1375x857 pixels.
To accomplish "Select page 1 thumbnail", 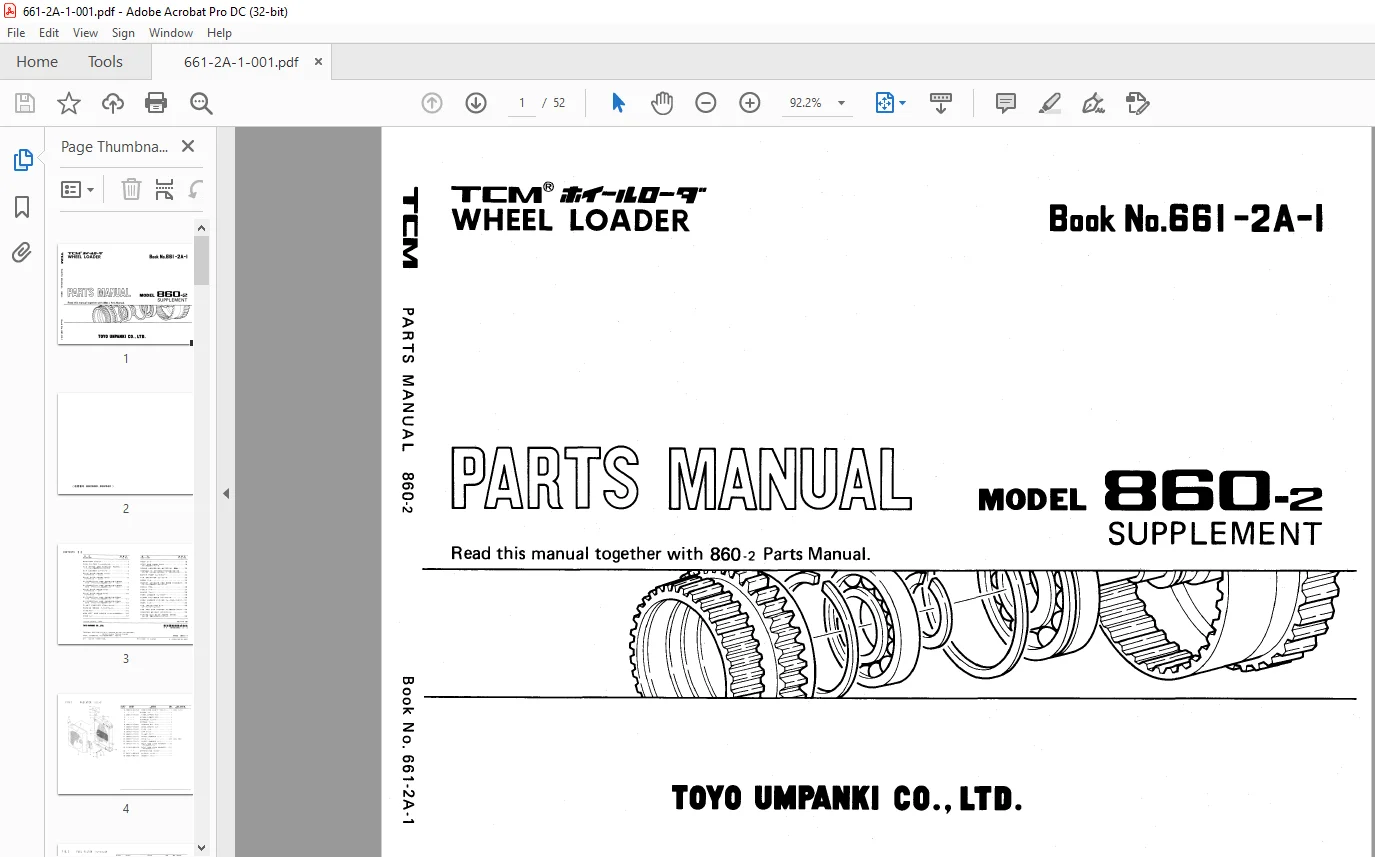I will coord(125,295).
